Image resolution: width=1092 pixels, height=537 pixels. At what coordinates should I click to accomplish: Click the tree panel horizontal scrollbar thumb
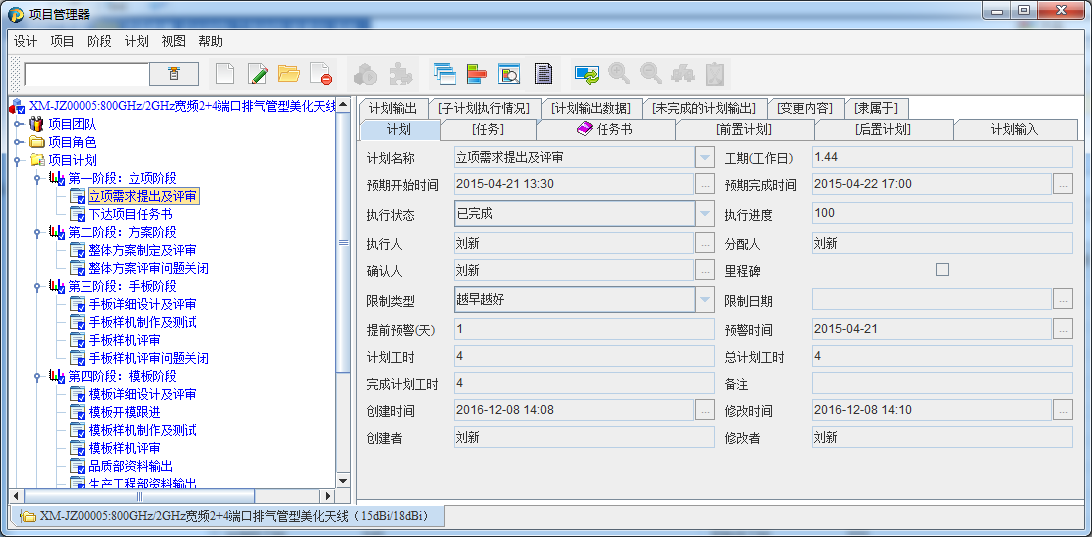pos(139,497)
